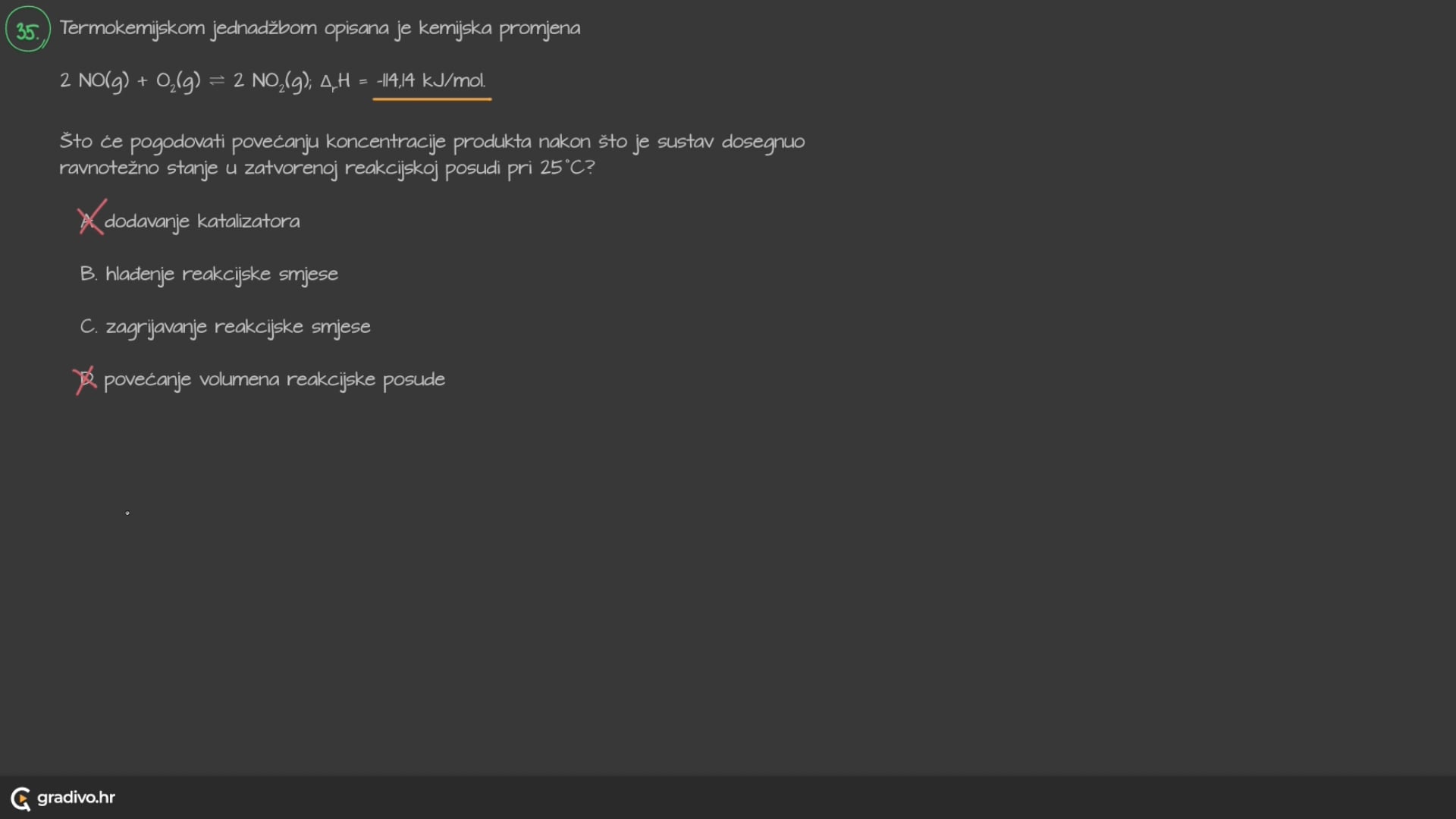Click the value '-114,14 kJ/mol'
The height and width of the screenshot is (819, 1456).
pyautogui.click(x=431, y=80)
